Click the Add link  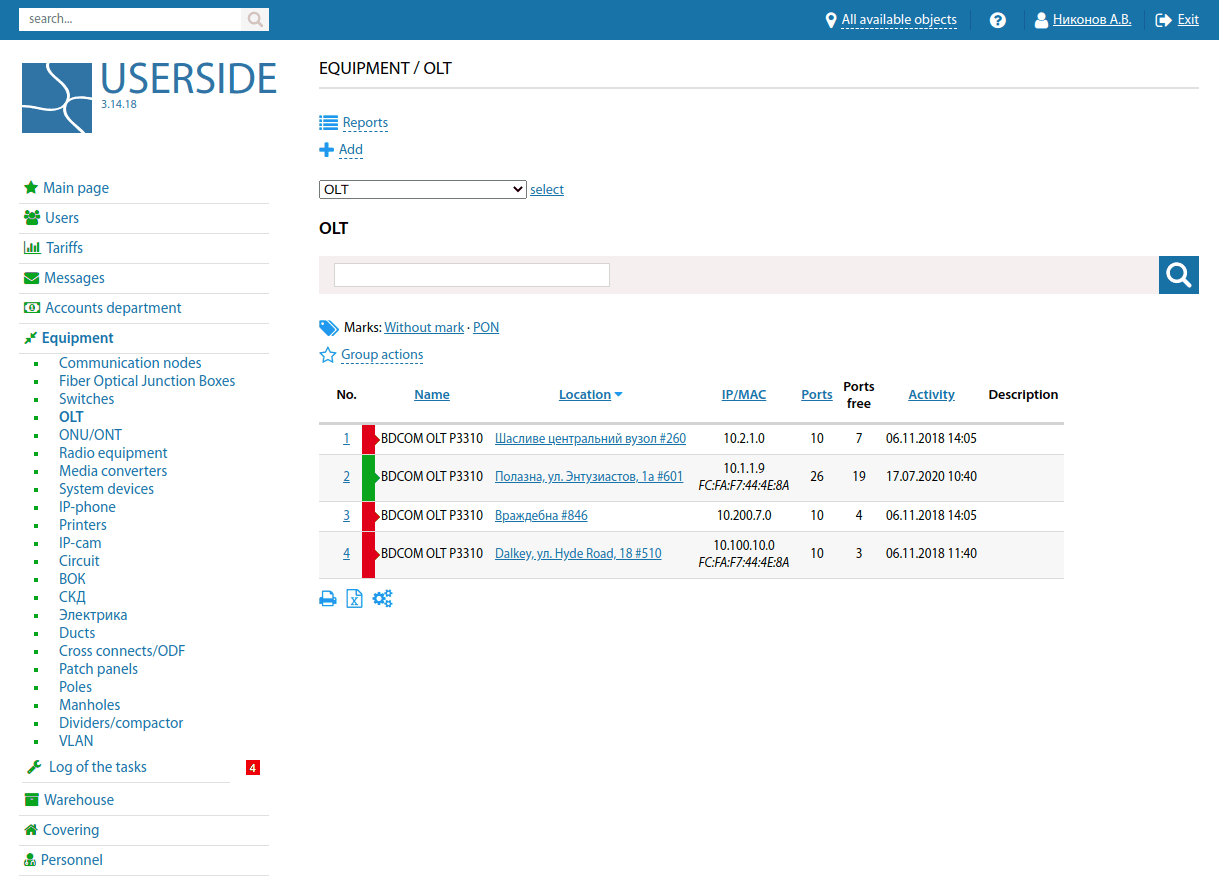point(350,150)
